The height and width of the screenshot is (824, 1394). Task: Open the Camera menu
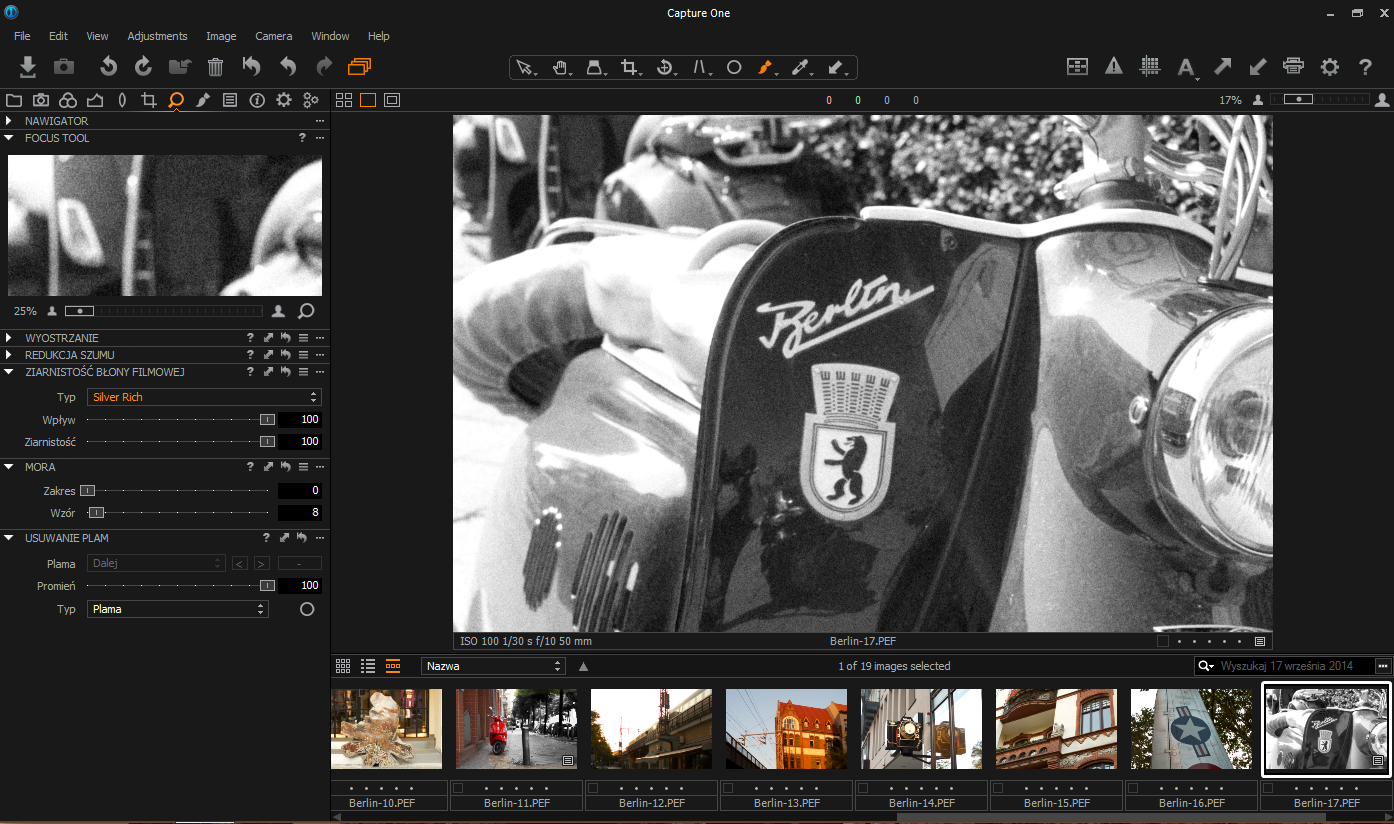click(x=274, y=36)
